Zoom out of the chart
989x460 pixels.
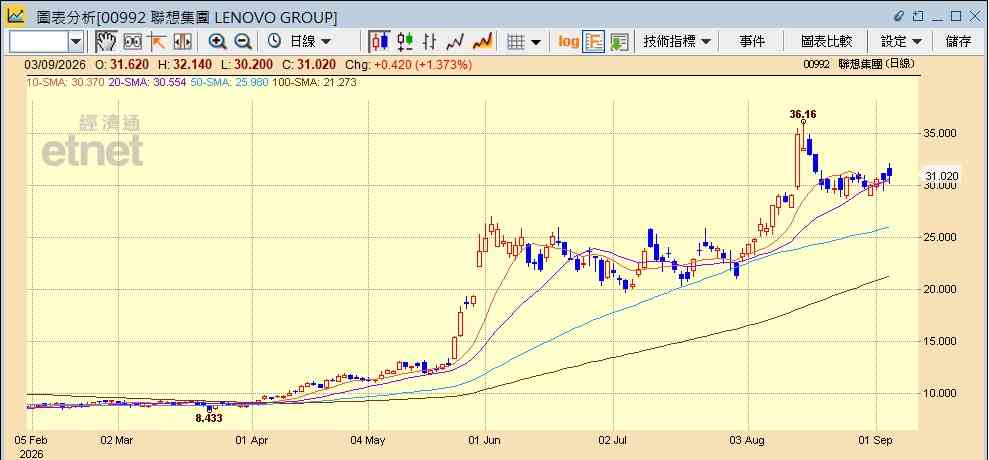(x=243, y=42)
